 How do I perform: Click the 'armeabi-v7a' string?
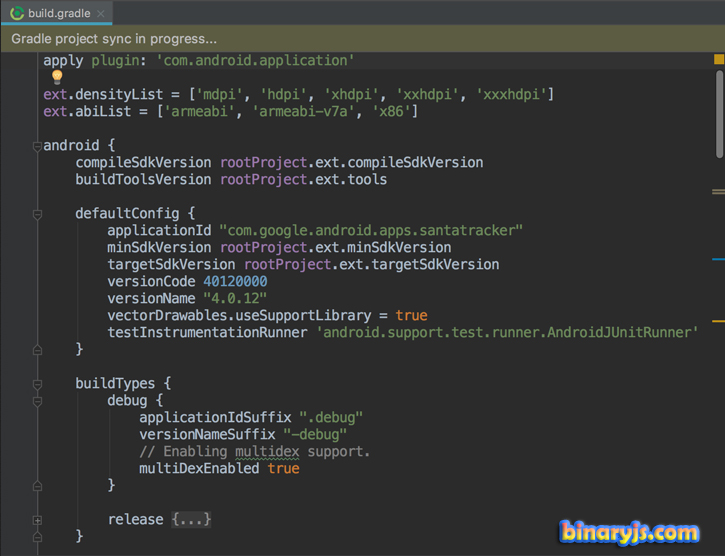click(x=303, y=111)
